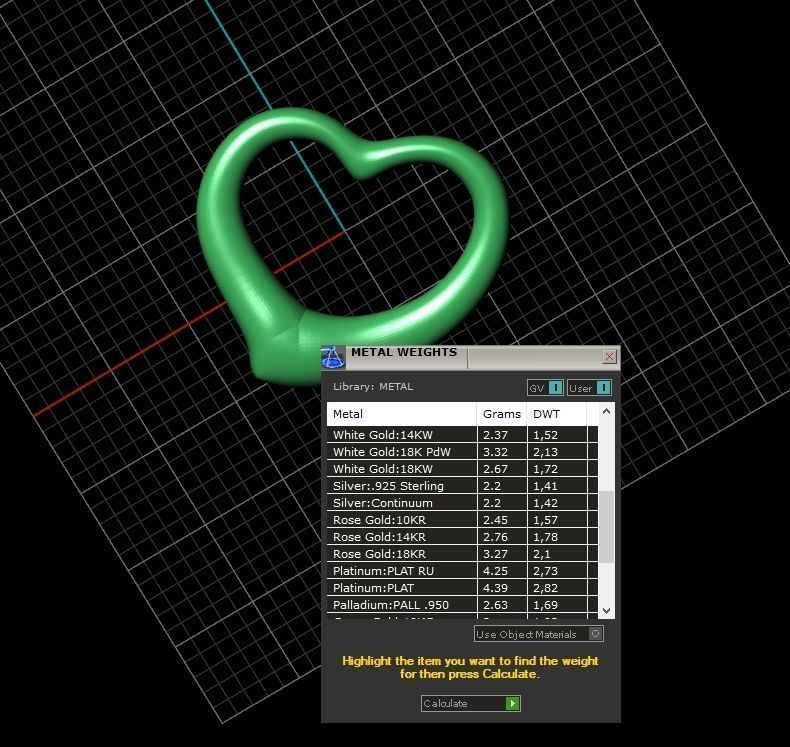This screenshot has width=790, height=747.
Task: Select the White Gold:14KW row
Action: [x=463, y=435]
